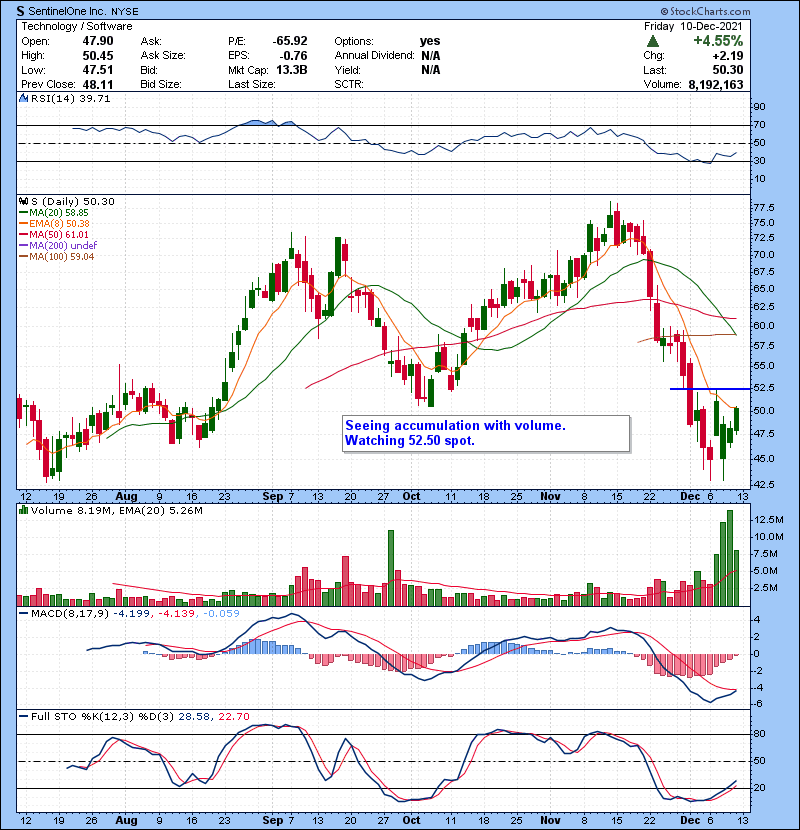Image resolution: width=800 pixels, height=830 pixels.
Task: Click the green up-triangle change indicator
Action: pos(653,41)
